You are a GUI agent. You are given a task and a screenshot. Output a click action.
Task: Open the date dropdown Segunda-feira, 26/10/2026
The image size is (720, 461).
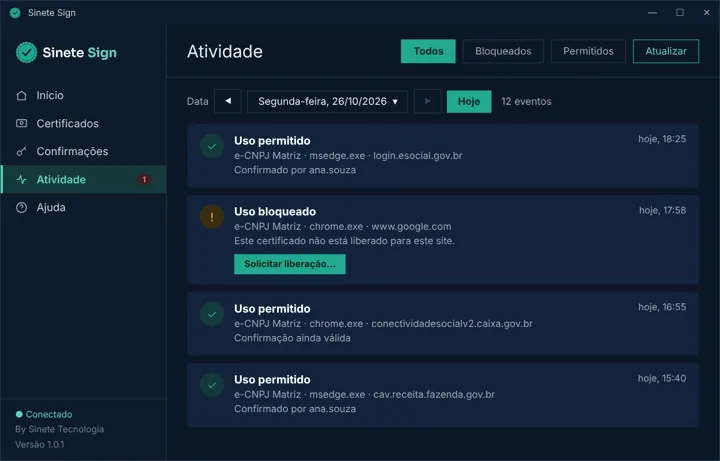(327, 101)
